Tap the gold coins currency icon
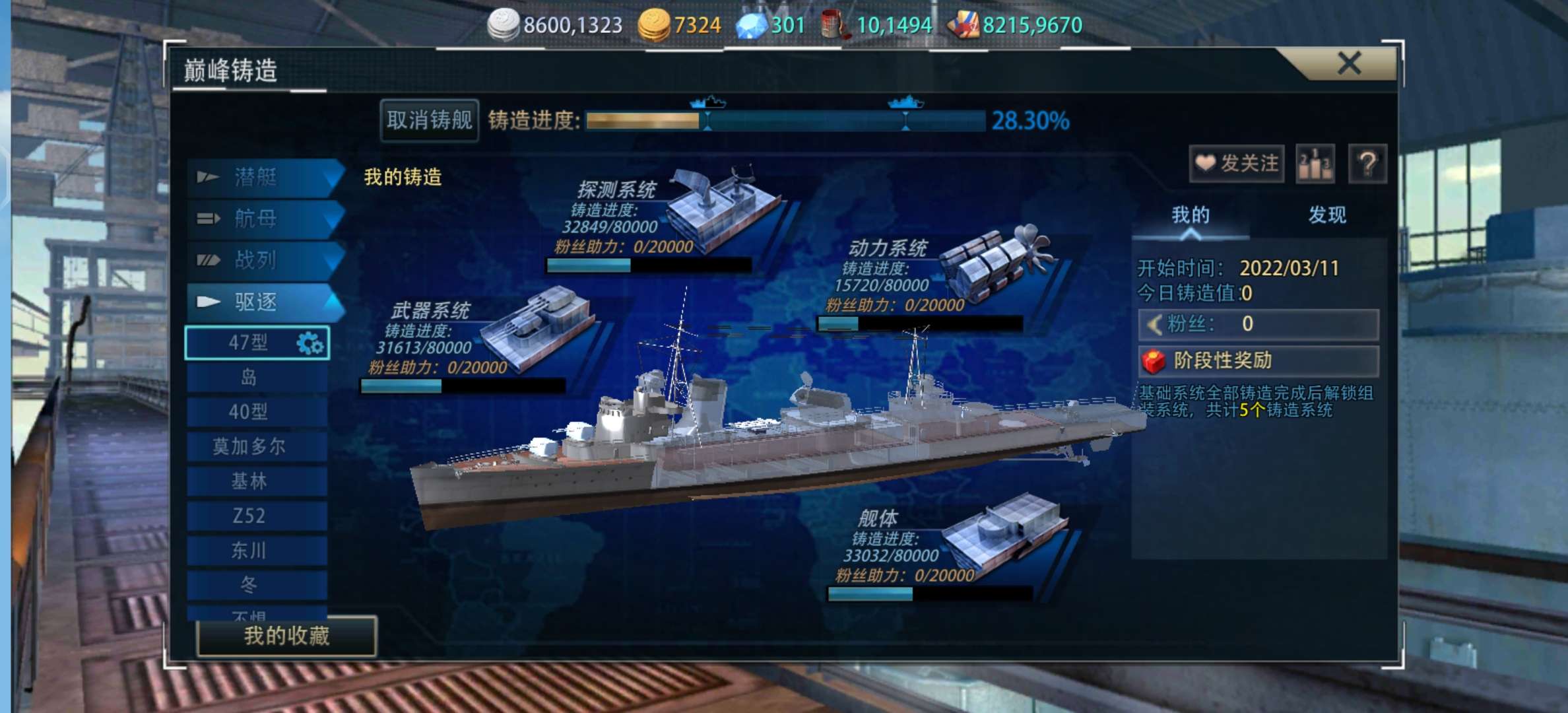 654,25
